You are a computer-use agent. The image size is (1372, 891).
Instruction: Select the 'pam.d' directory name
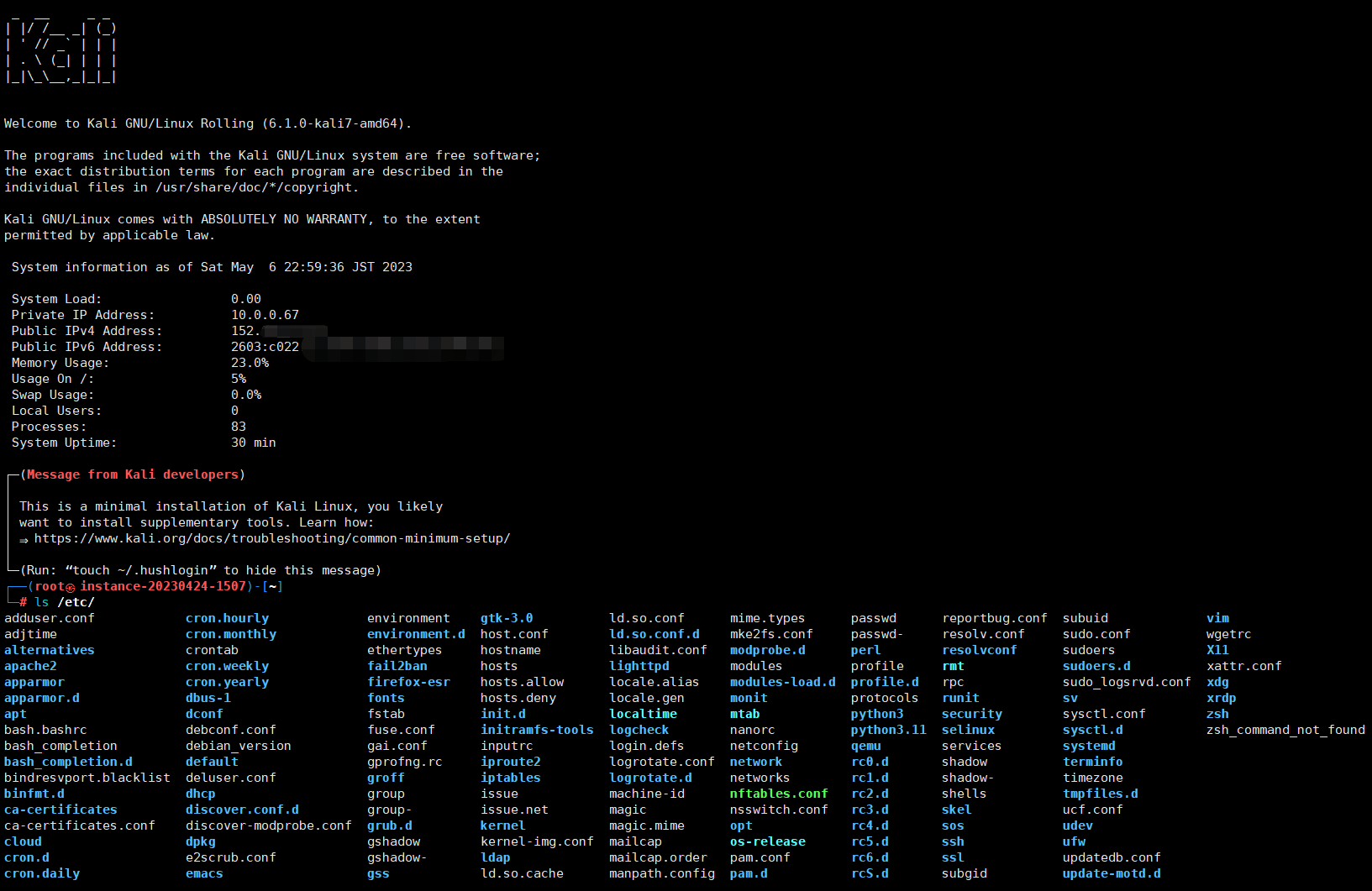click(x=749, y=873)
